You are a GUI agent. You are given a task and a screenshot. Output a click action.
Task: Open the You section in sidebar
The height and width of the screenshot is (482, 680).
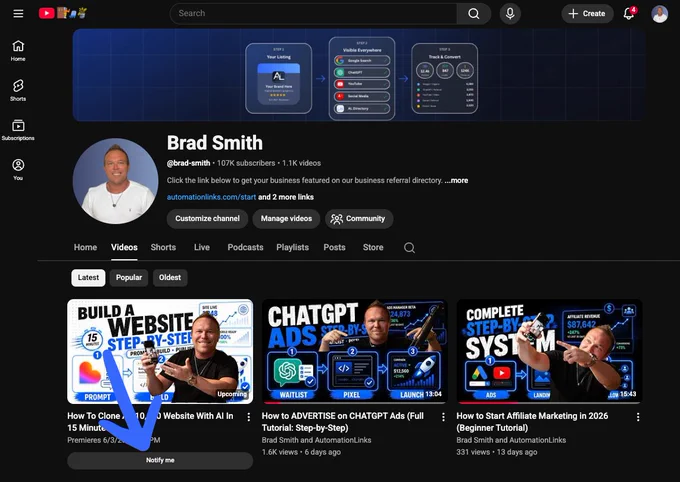point(18,170)
